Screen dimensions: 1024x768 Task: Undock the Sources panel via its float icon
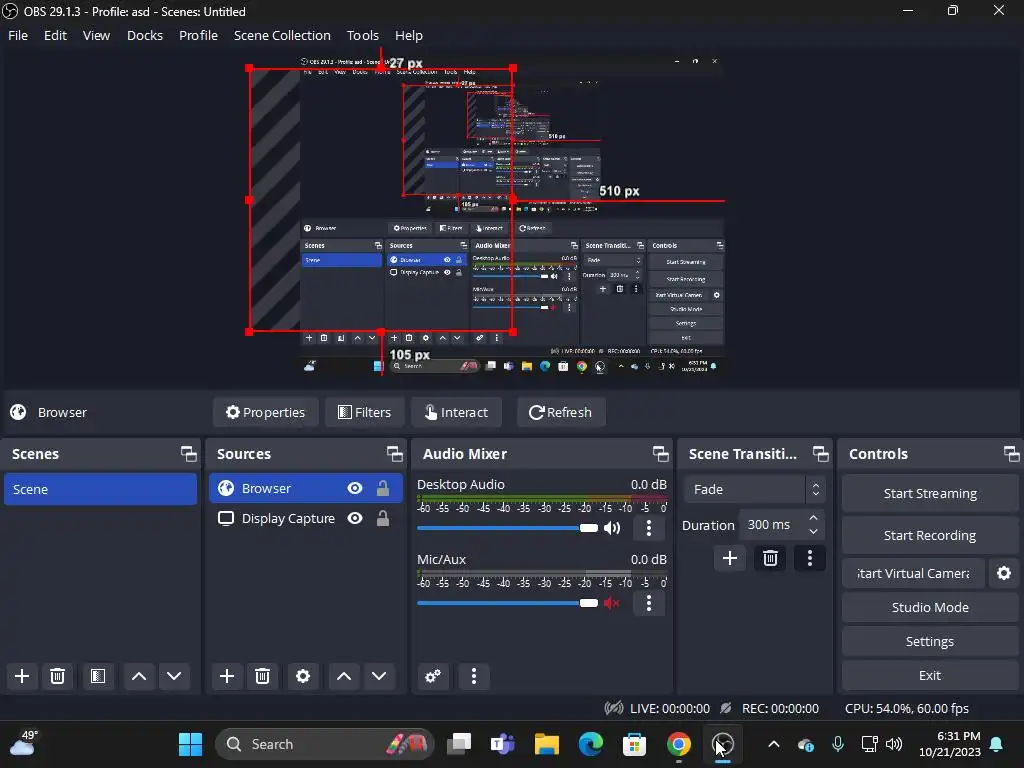[x=394, y=454]
